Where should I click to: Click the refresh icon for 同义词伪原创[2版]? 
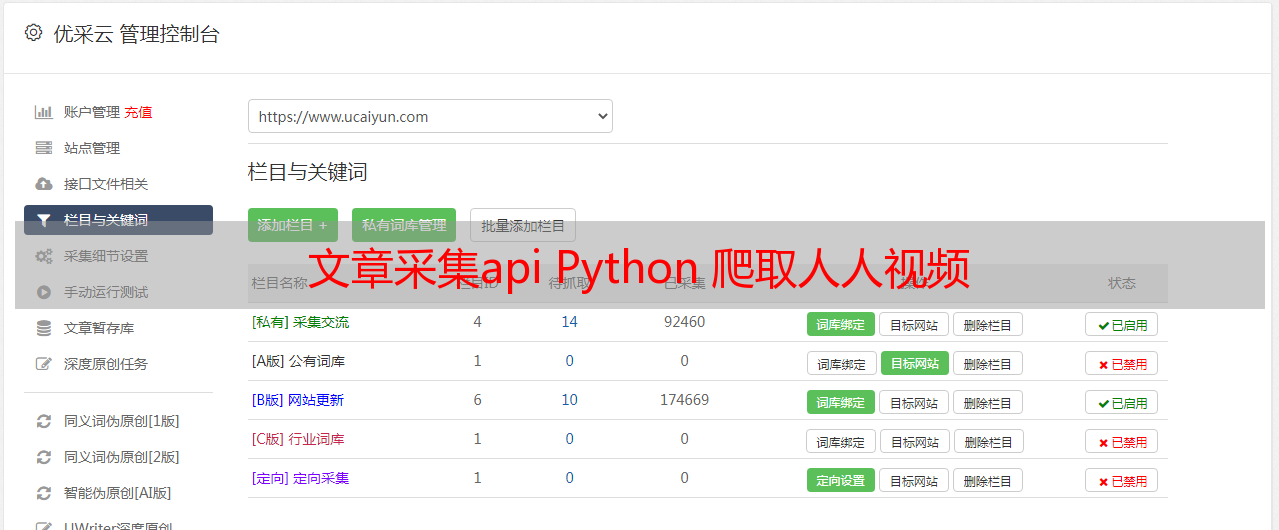pos(43,457)
